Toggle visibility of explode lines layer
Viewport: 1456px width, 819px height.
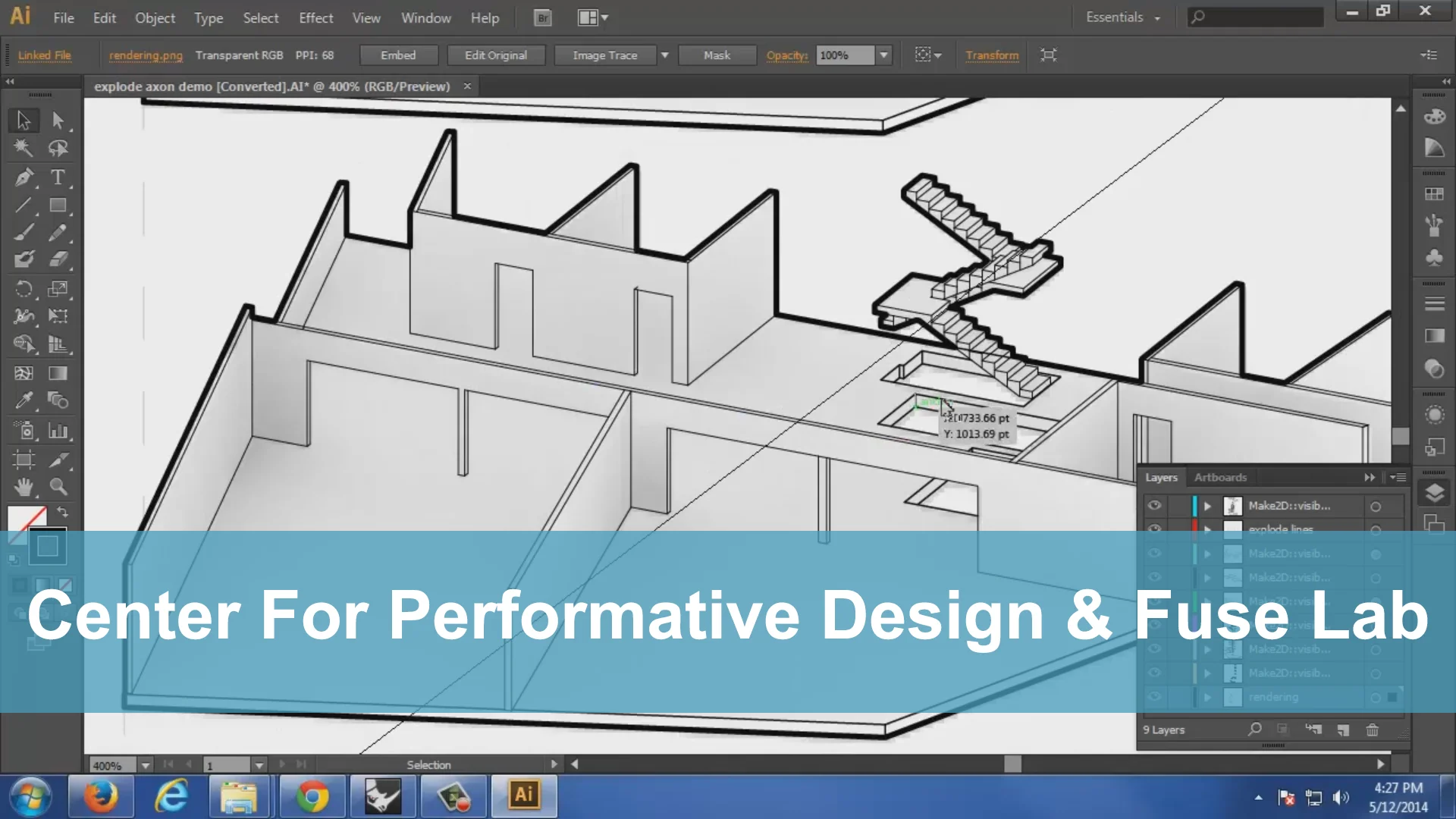point(1154,529)
